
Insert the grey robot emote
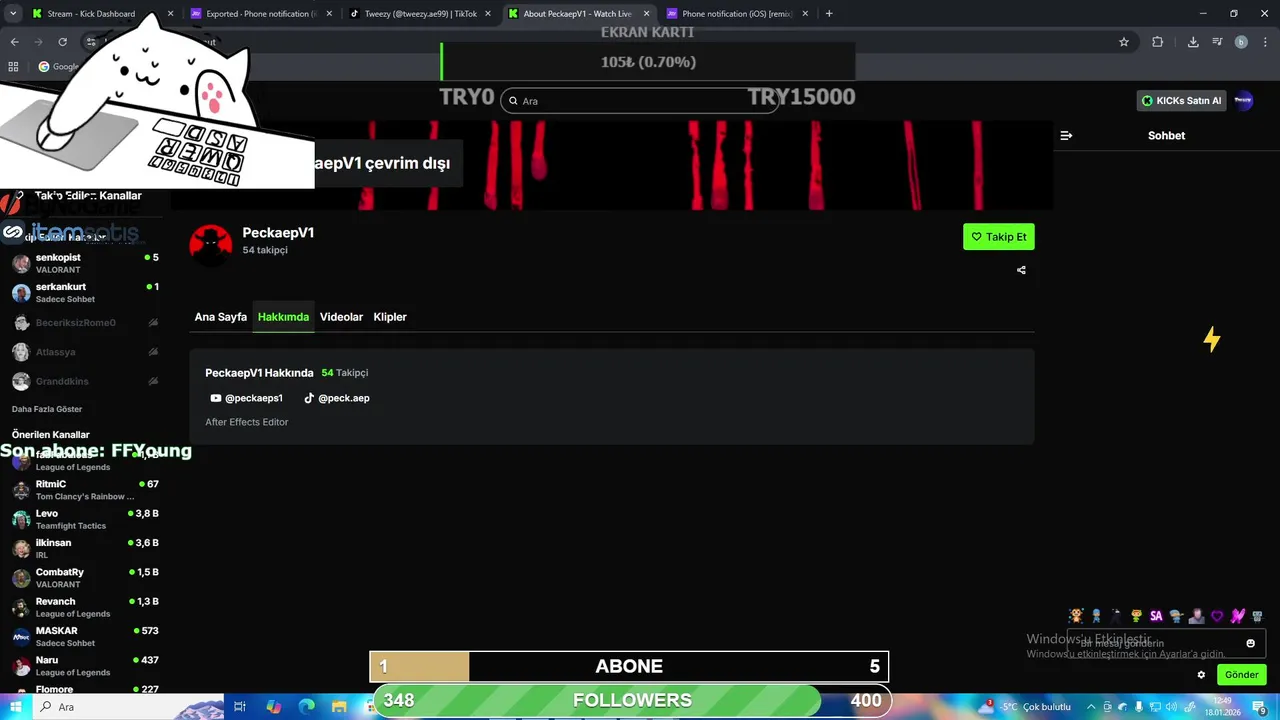pos(1257,616)
